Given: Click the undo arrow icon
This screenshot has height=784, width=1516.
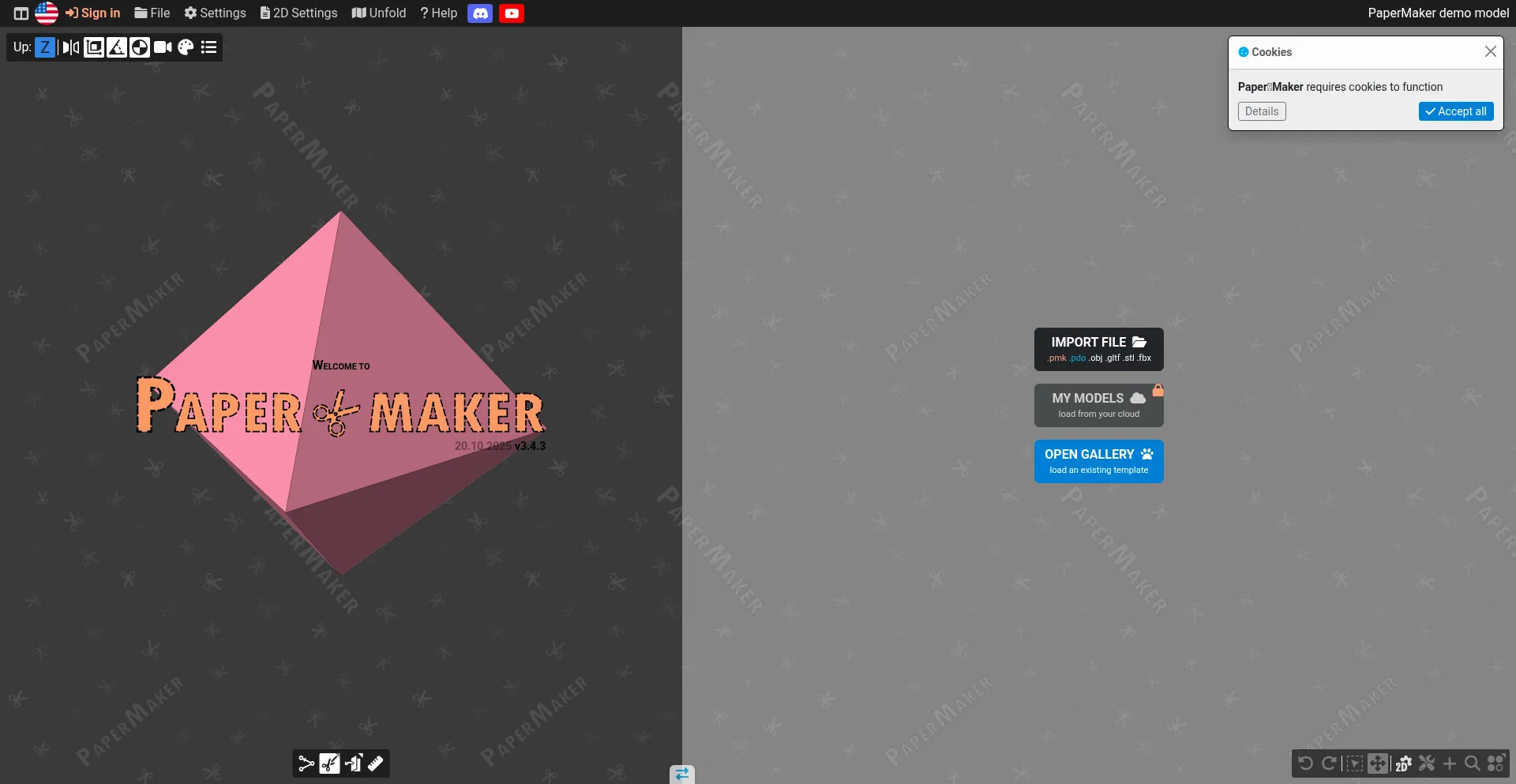Looking at the screenshot, I should (x=1306, y=763).
